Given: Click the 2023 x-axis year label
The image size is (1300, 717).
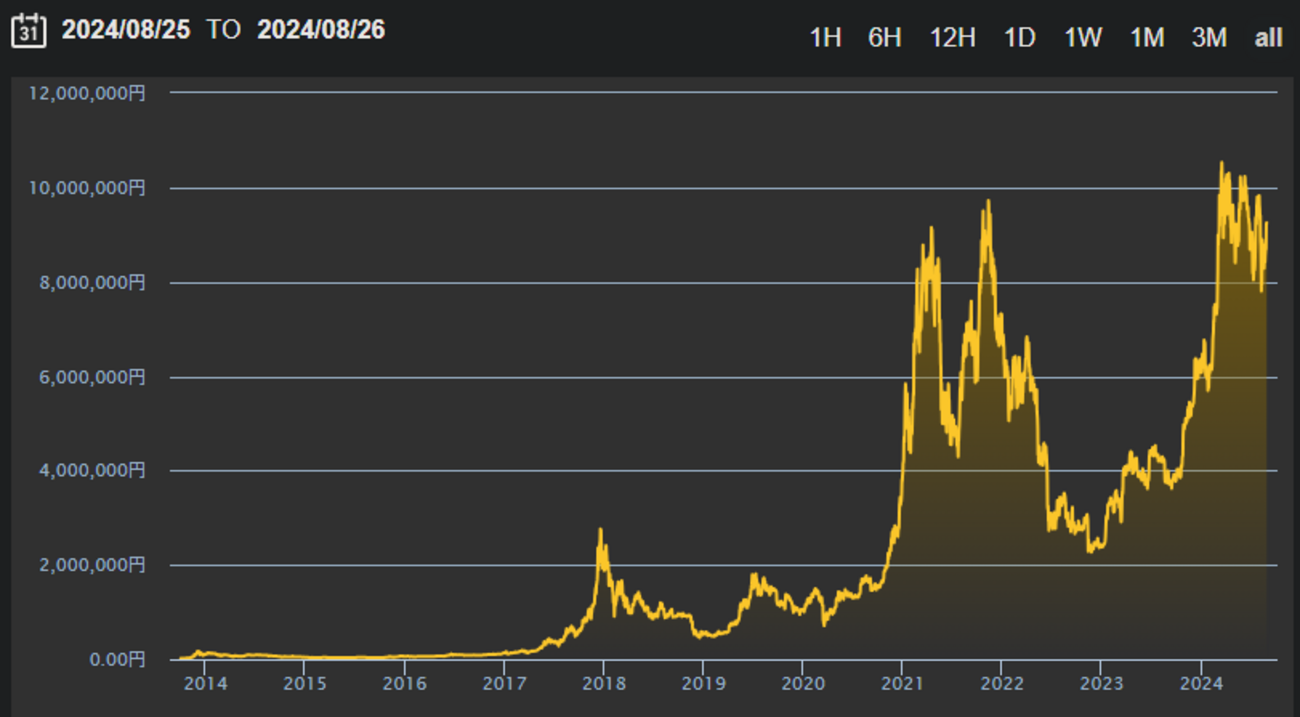Looking at the screenshot, I should (x=1101, y=683).
